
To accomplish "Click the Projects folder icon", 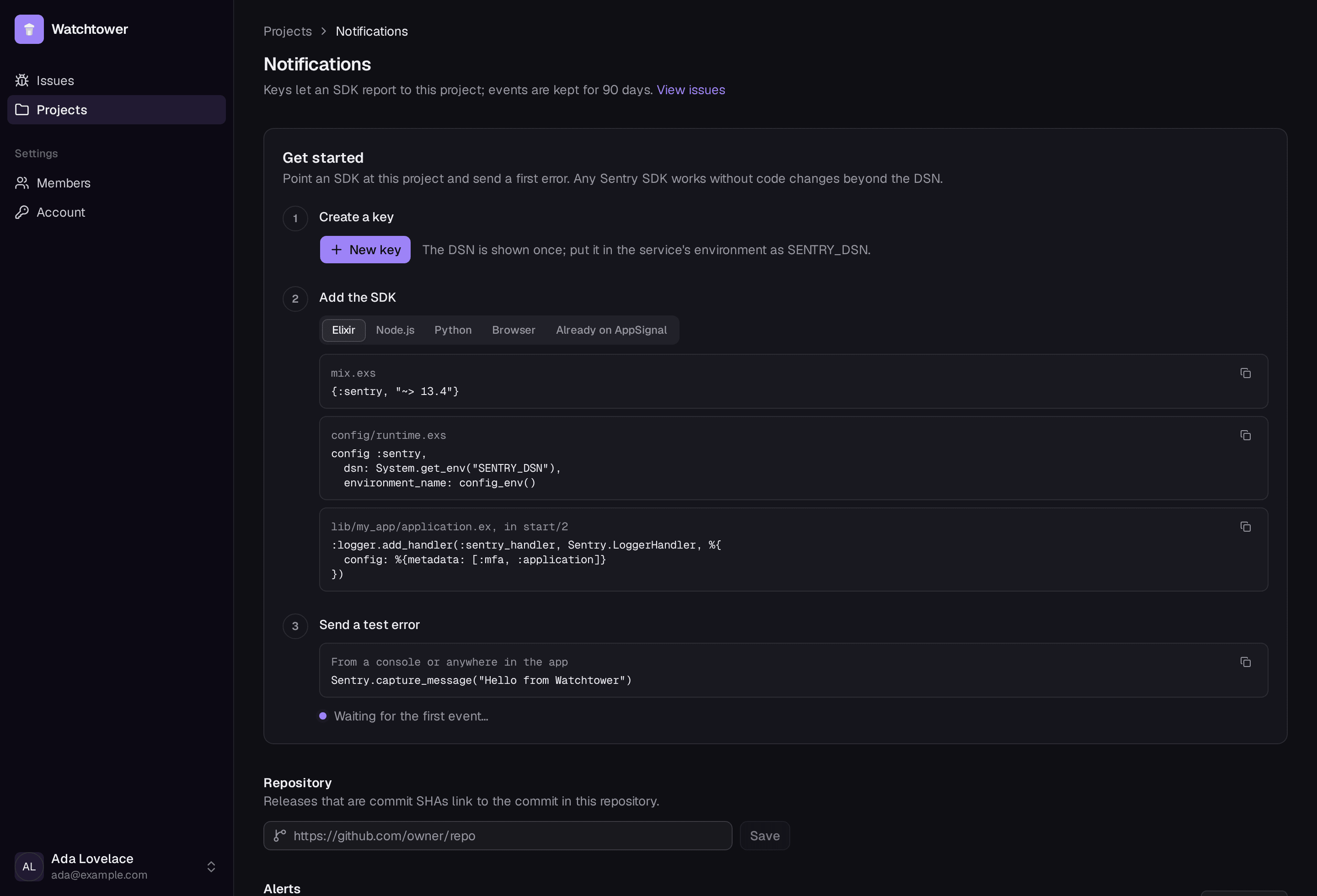I will point(22,110).
